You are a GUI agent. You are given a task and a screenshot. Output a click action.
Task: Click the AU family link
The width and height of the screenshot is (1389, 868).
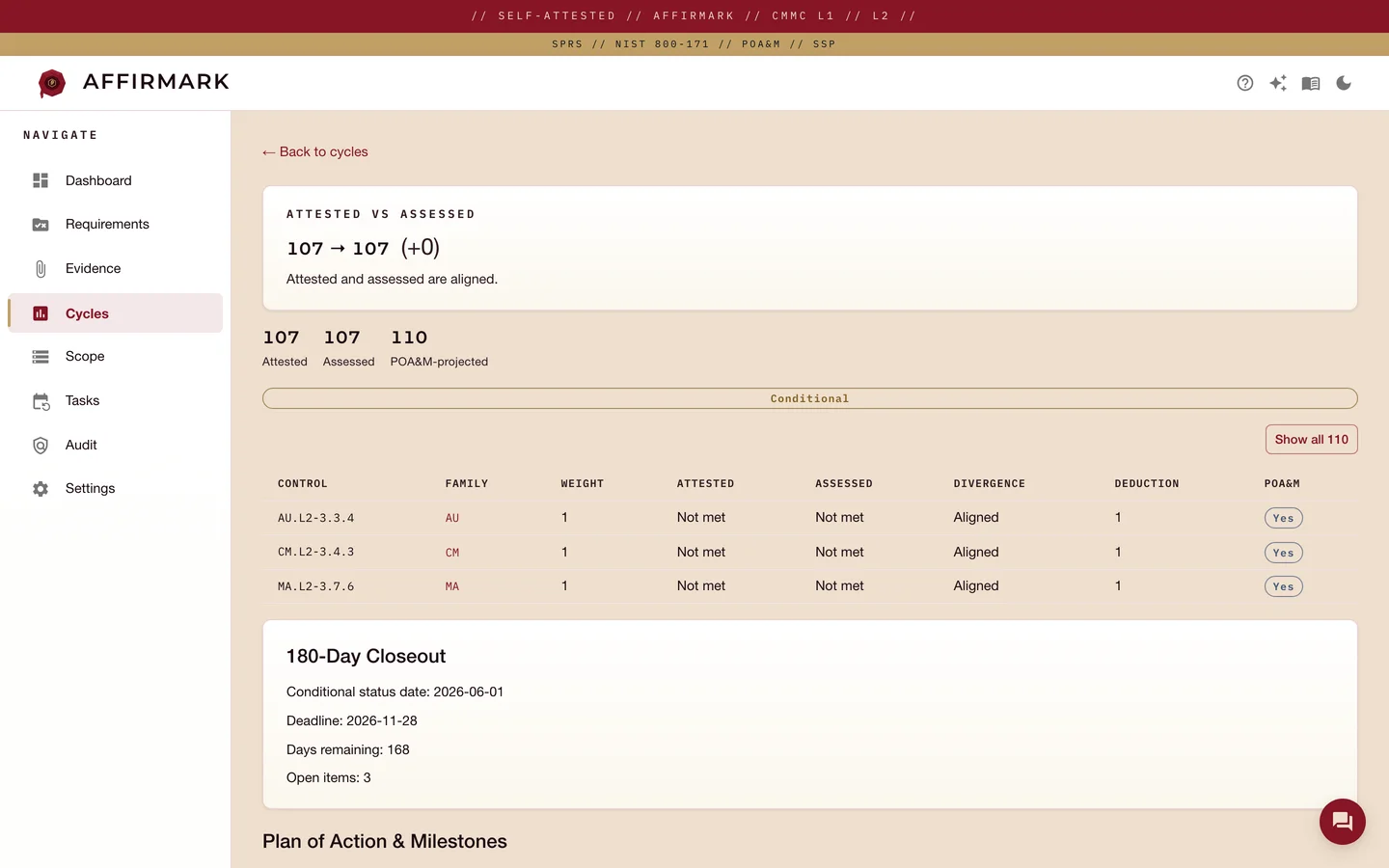[x=452, y=518]
